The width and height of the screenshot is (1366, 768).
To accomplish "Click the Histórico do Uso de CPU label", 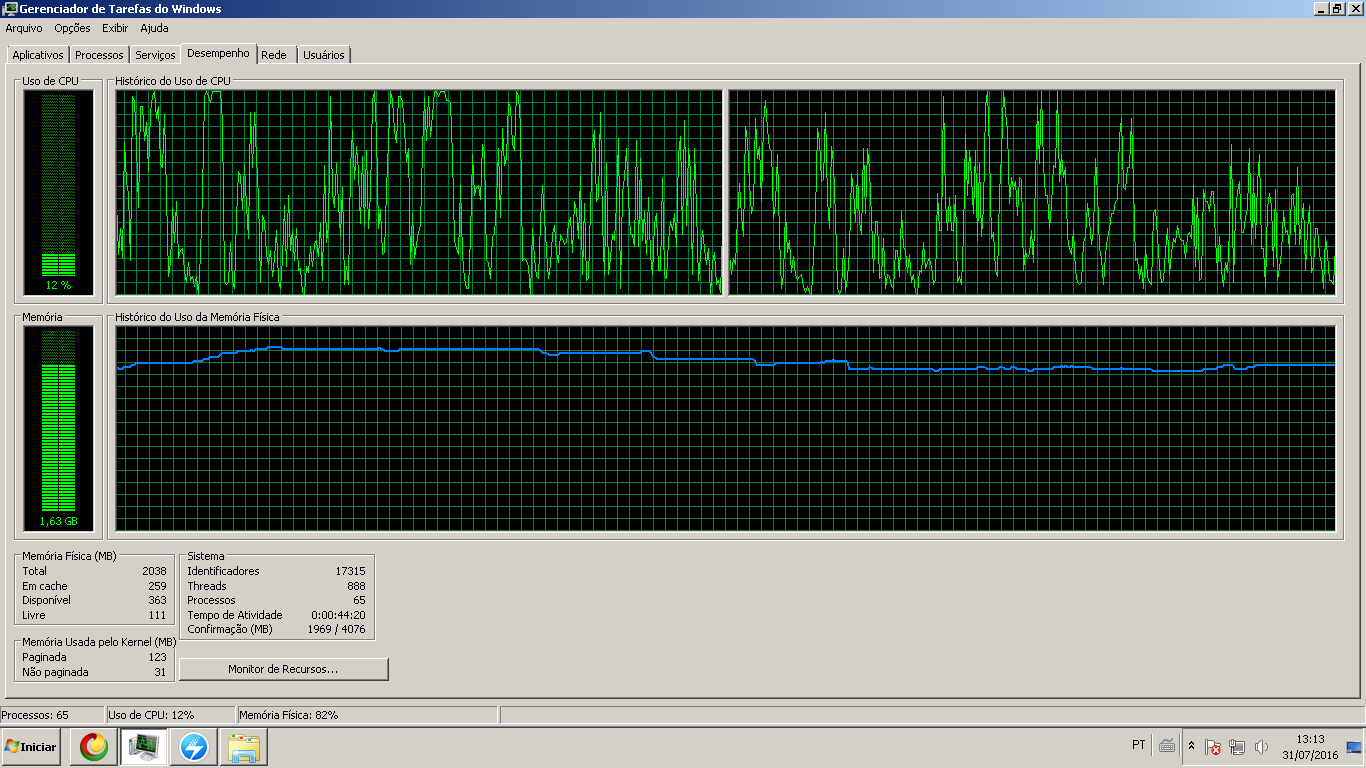I will [x=173, y=80].
